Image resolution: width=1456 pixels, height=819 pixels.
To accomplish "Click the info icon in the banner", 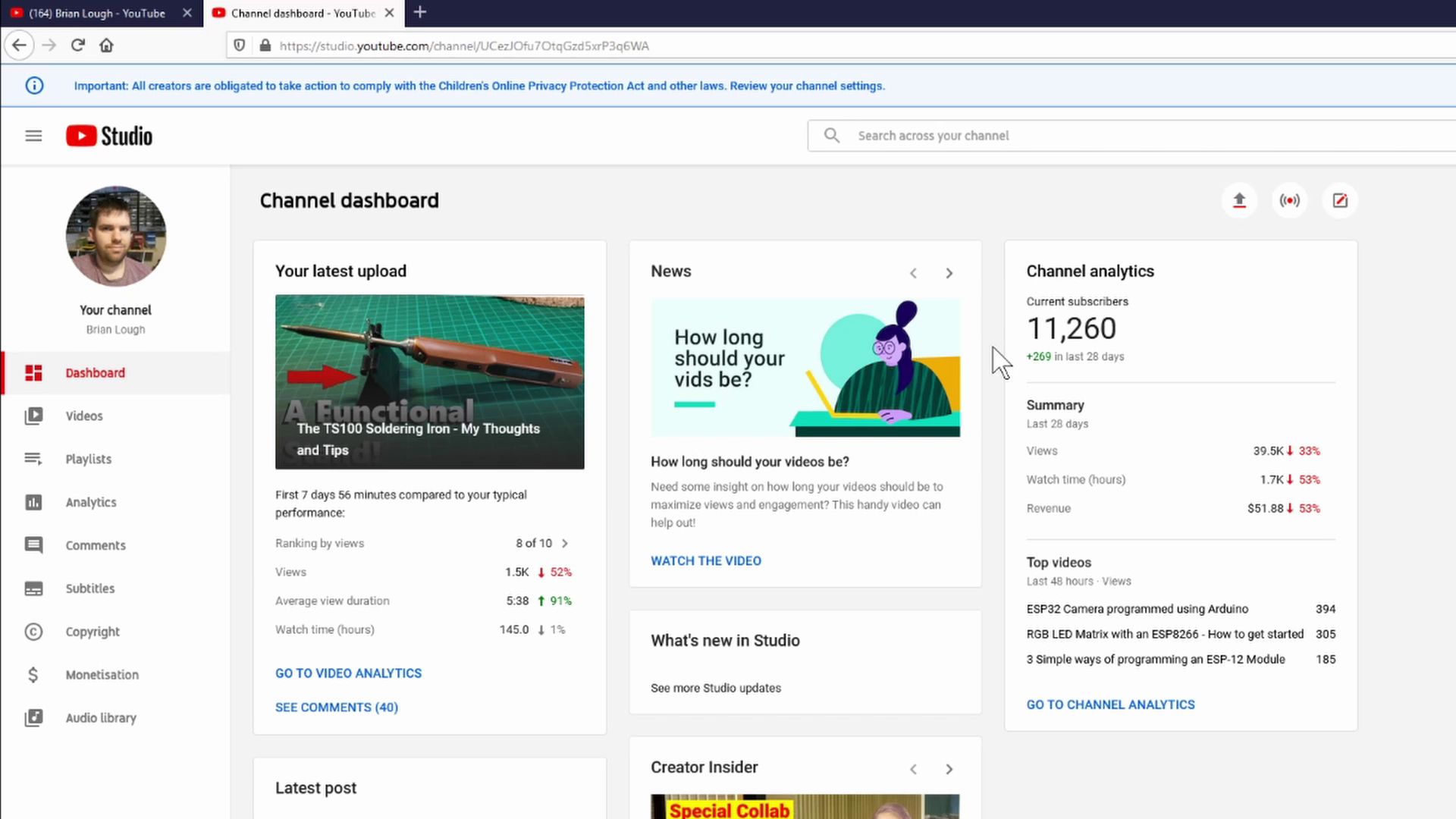I will 34,86.
